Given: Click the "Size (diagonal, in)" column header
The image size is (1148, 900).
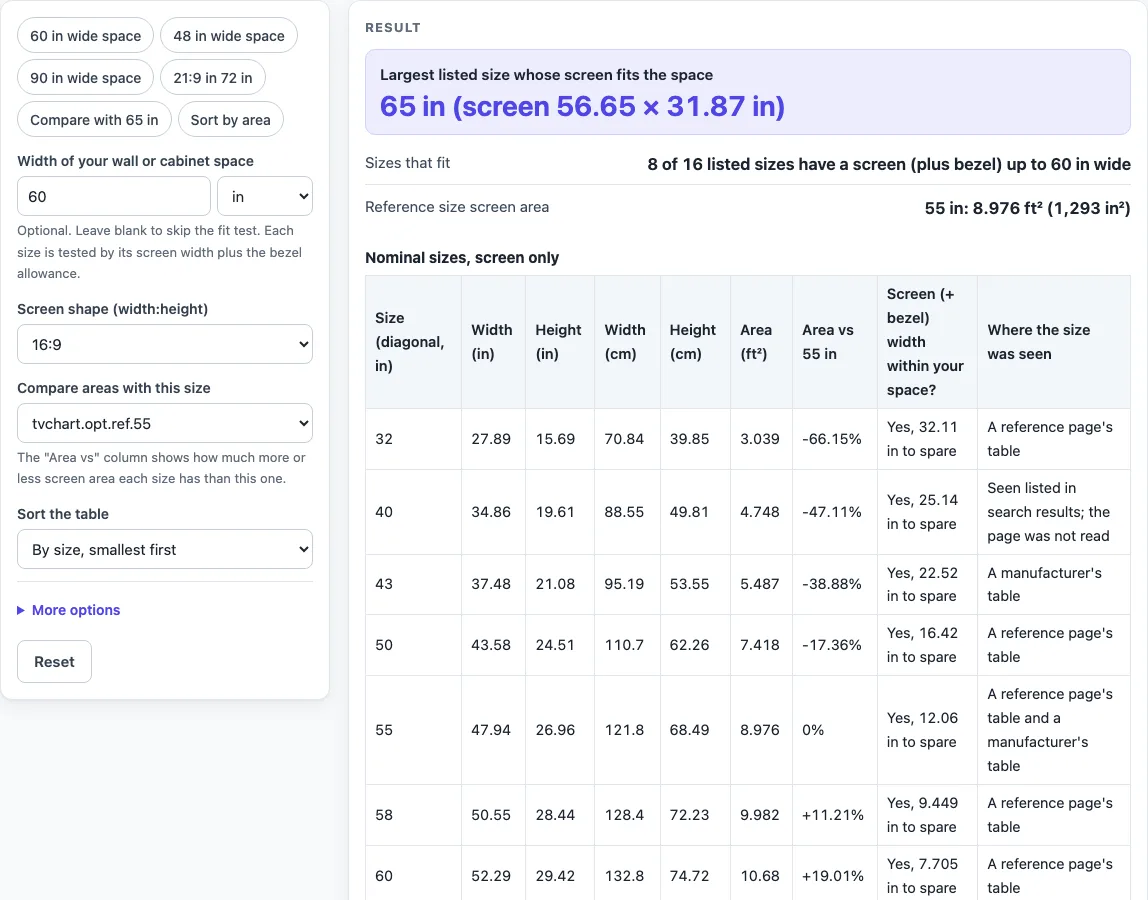Looking at the screenshot, I should [x=413, y=342].
